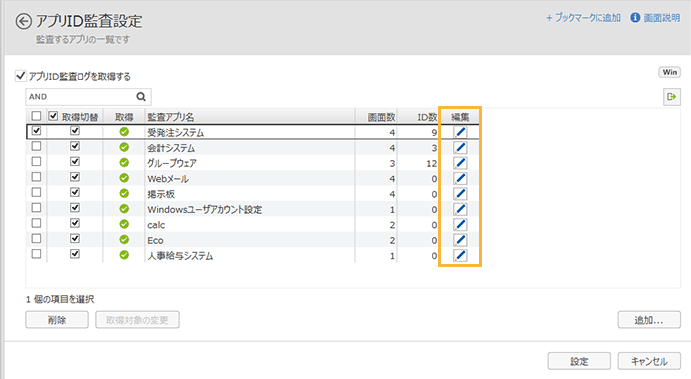
Task: Select the Webメール app name
Action: pyautogui.click(x=168, y=178)
